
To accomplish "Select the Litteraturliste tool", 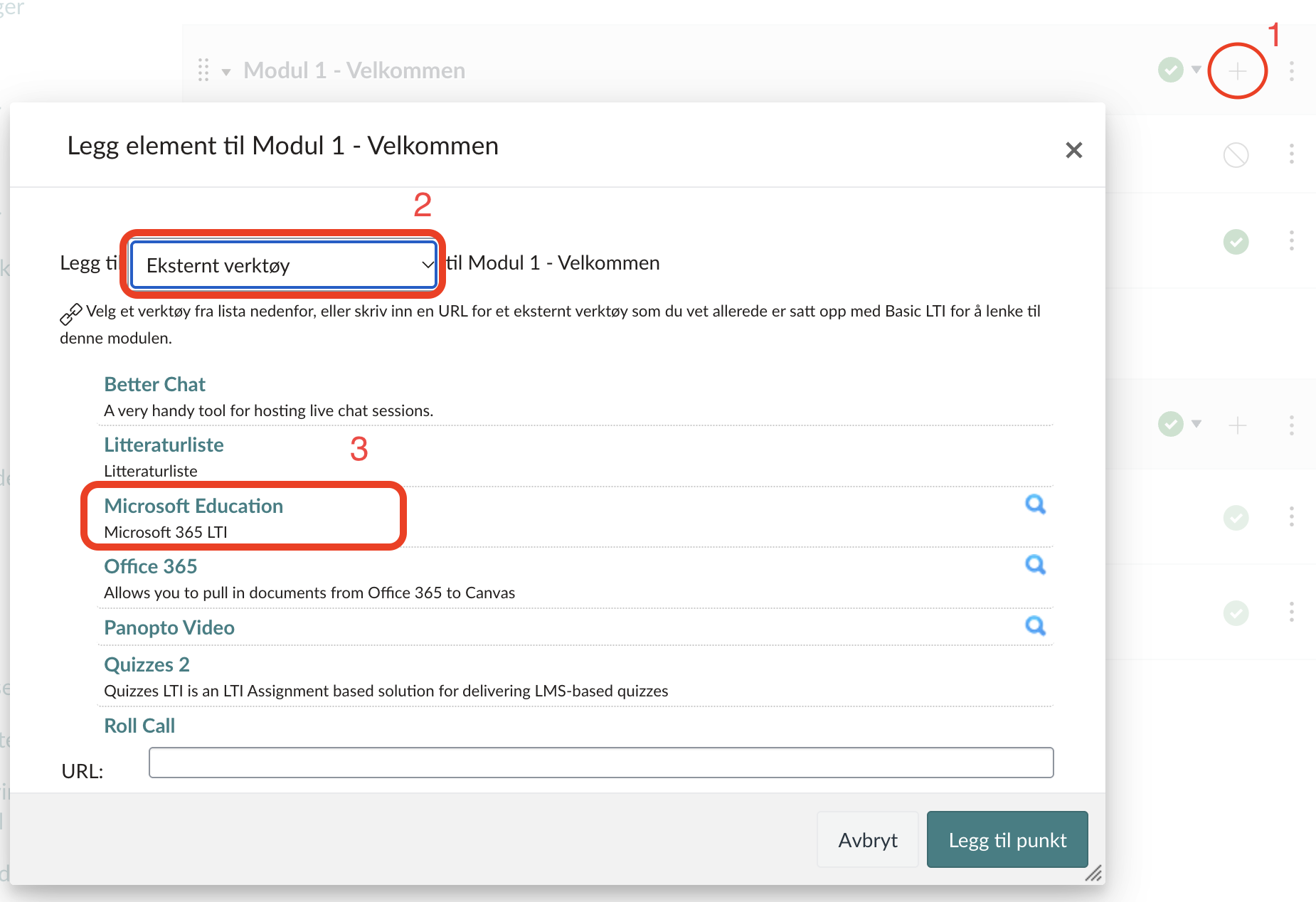I will pyautogui.click(x=164, y=445).
